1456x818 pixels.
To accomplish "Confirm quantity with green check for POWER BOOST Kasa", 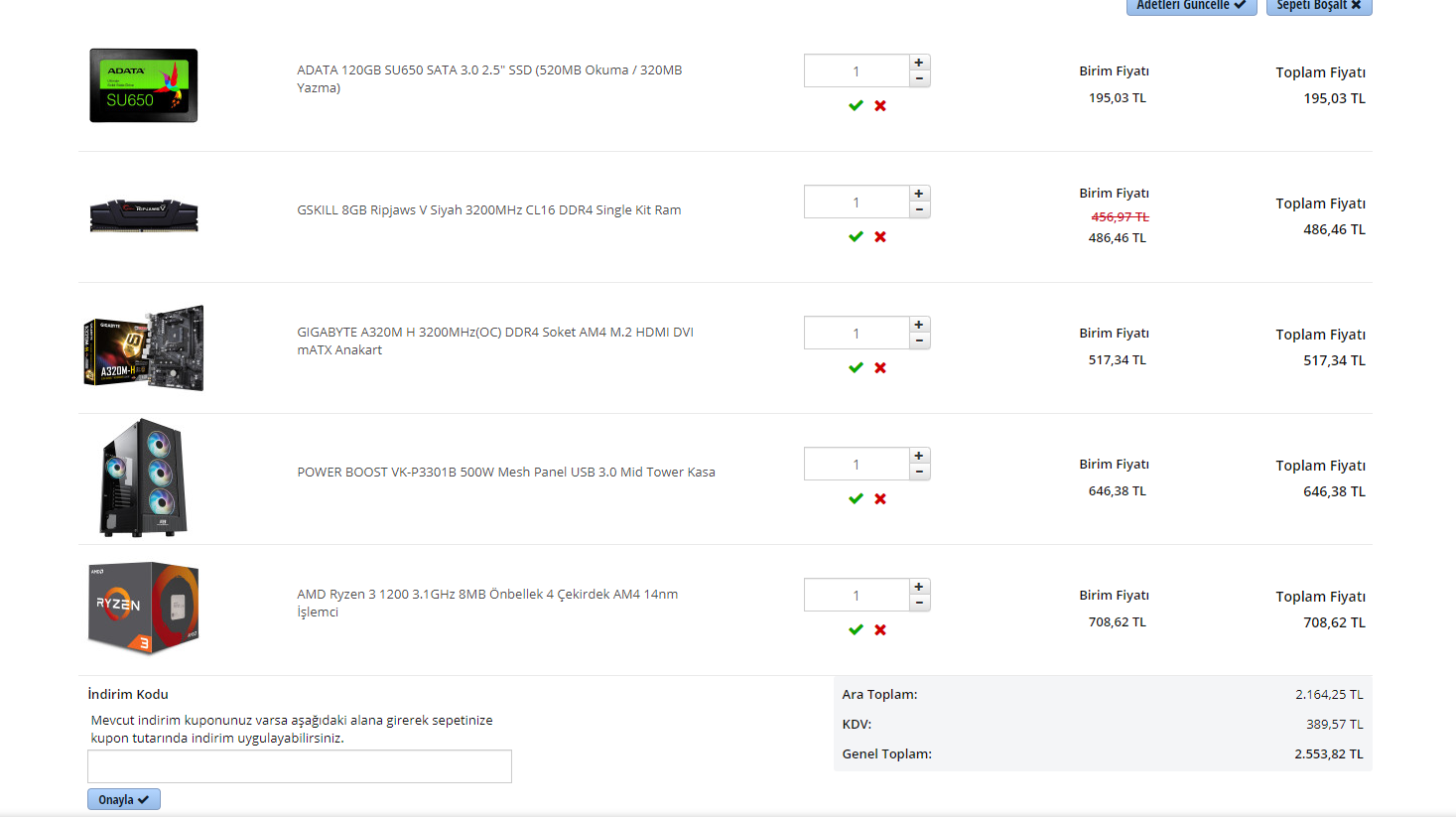I will tap(856, 498).
